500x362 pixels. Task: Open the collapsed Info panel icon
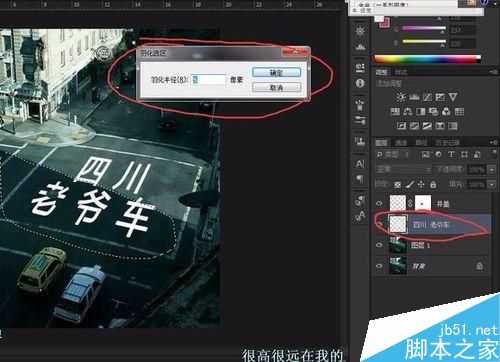[360, 83]
